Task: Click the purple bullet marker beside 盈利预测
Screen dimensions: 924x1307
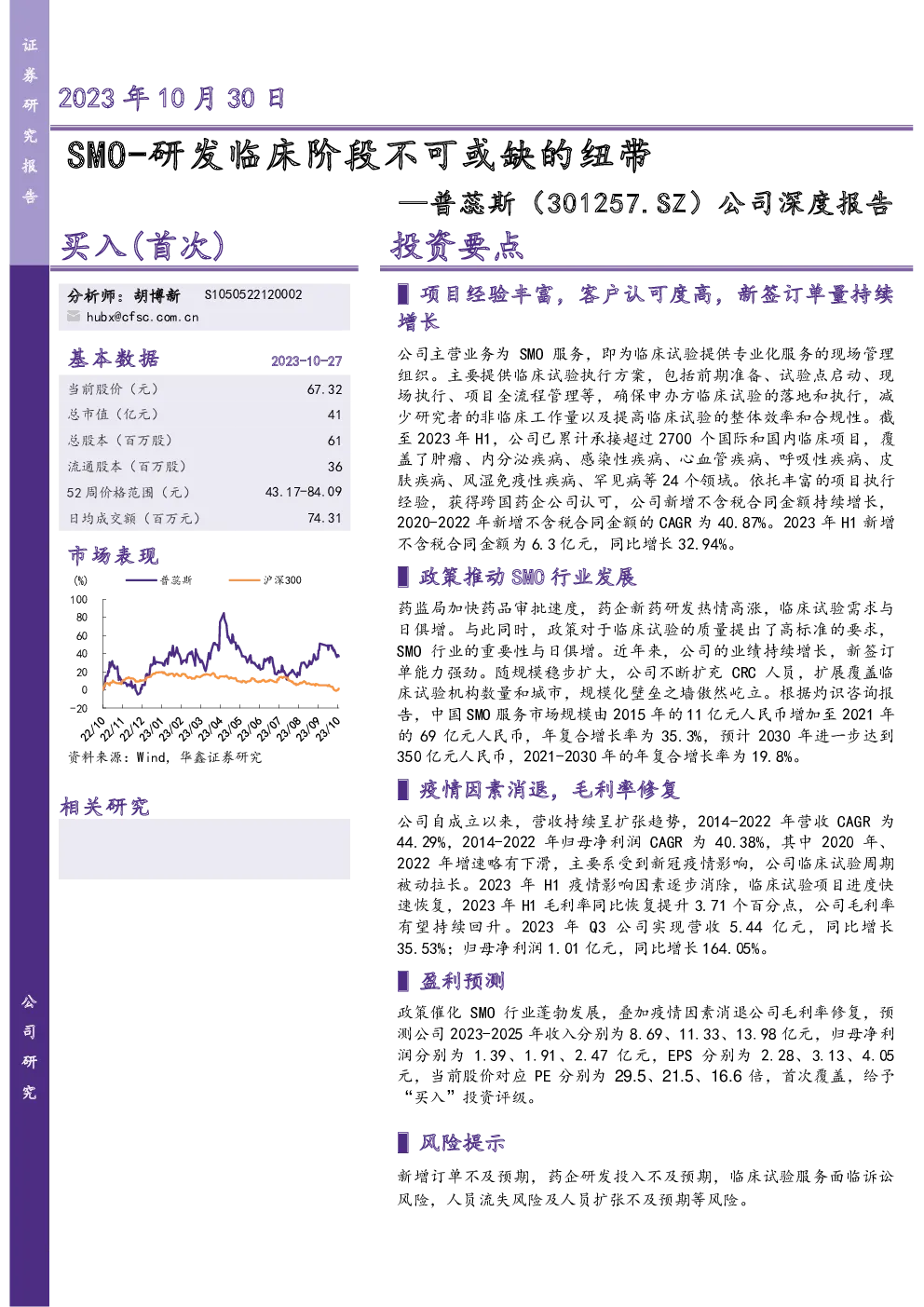Action: tap(403, 981)
